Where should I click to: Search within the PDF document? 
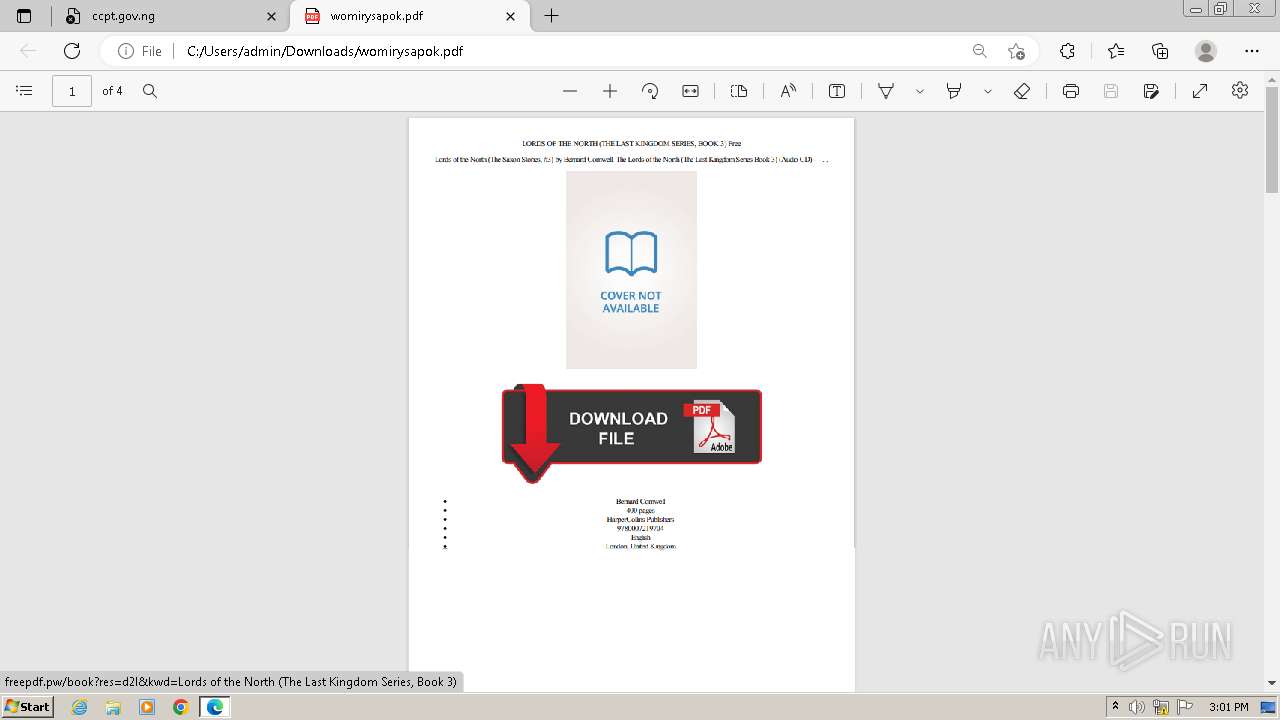[150, 91]
